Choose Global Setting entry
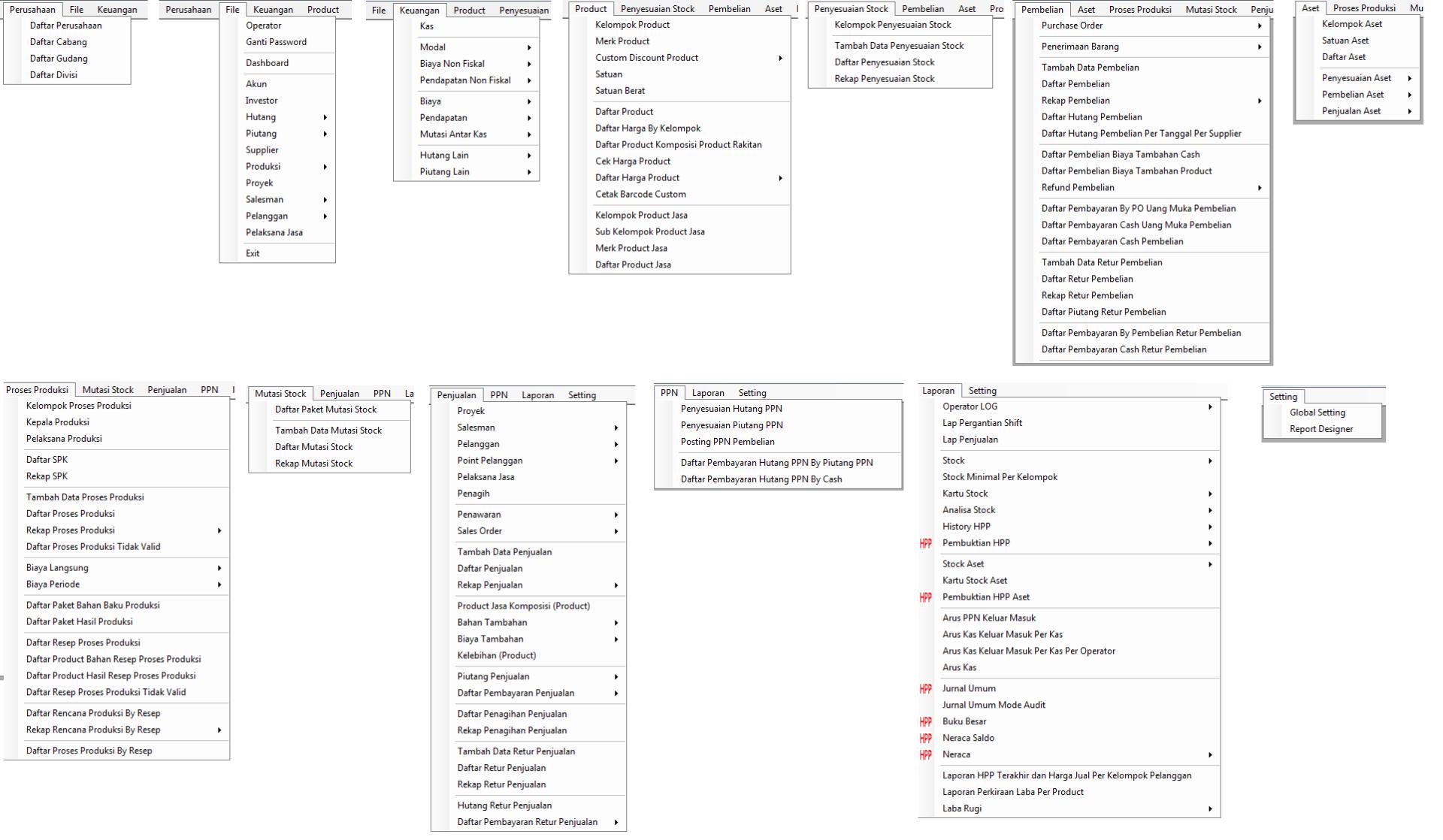Image resolution: width=1443 pixels, height=840 pixels. tap(1317, 412)
